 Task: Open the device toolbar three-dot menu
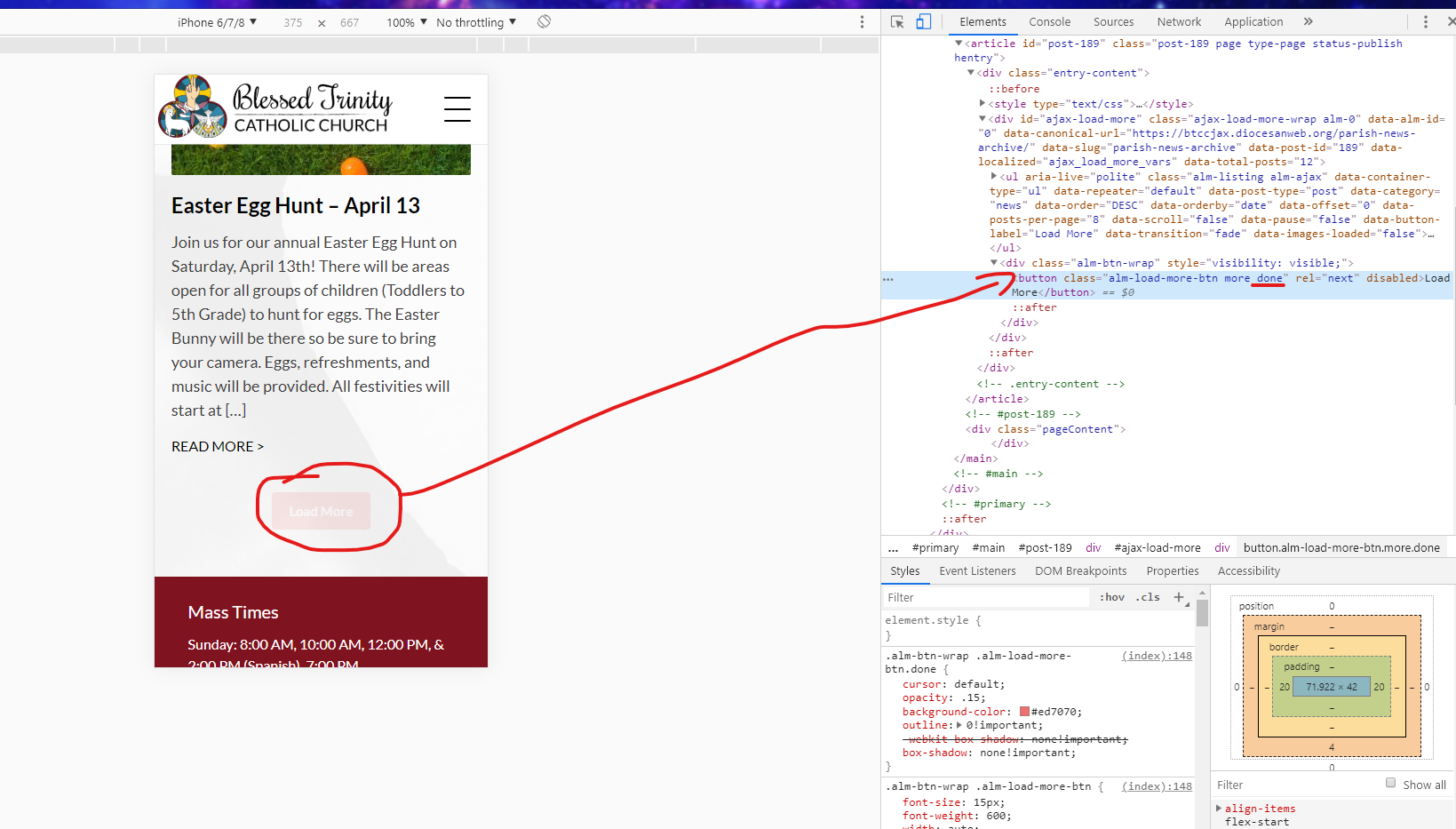862,22
